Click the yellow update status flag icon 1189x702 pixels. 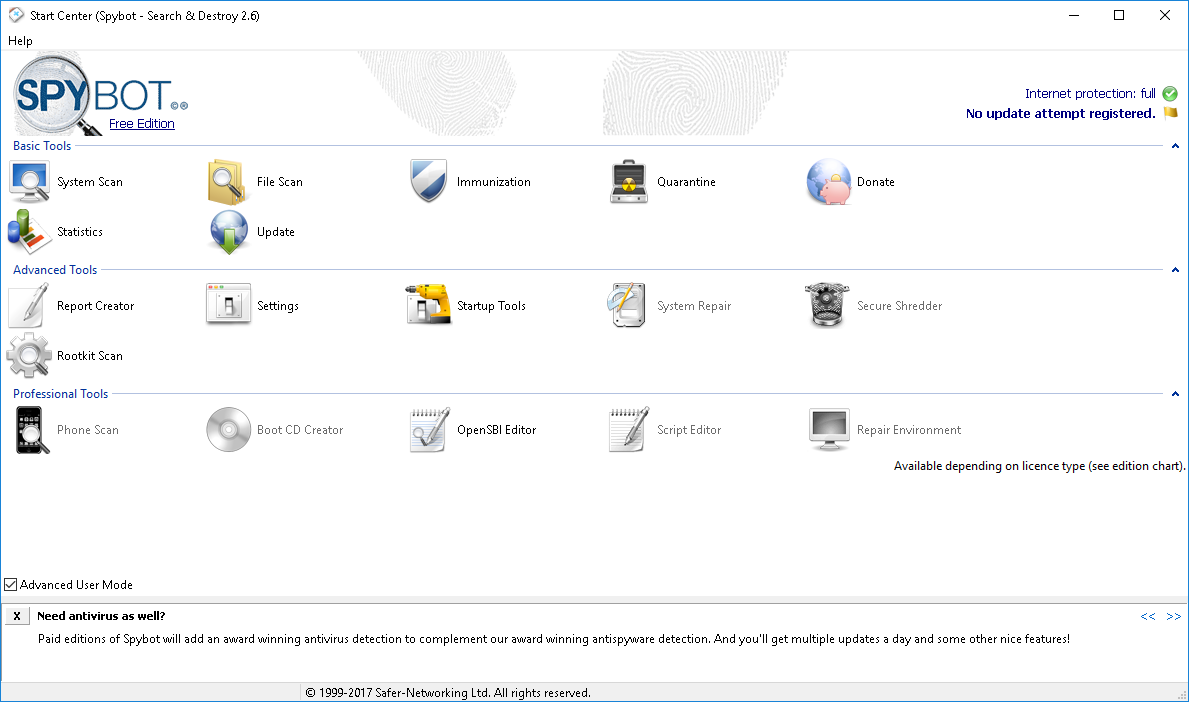(x=1171, y=113)
